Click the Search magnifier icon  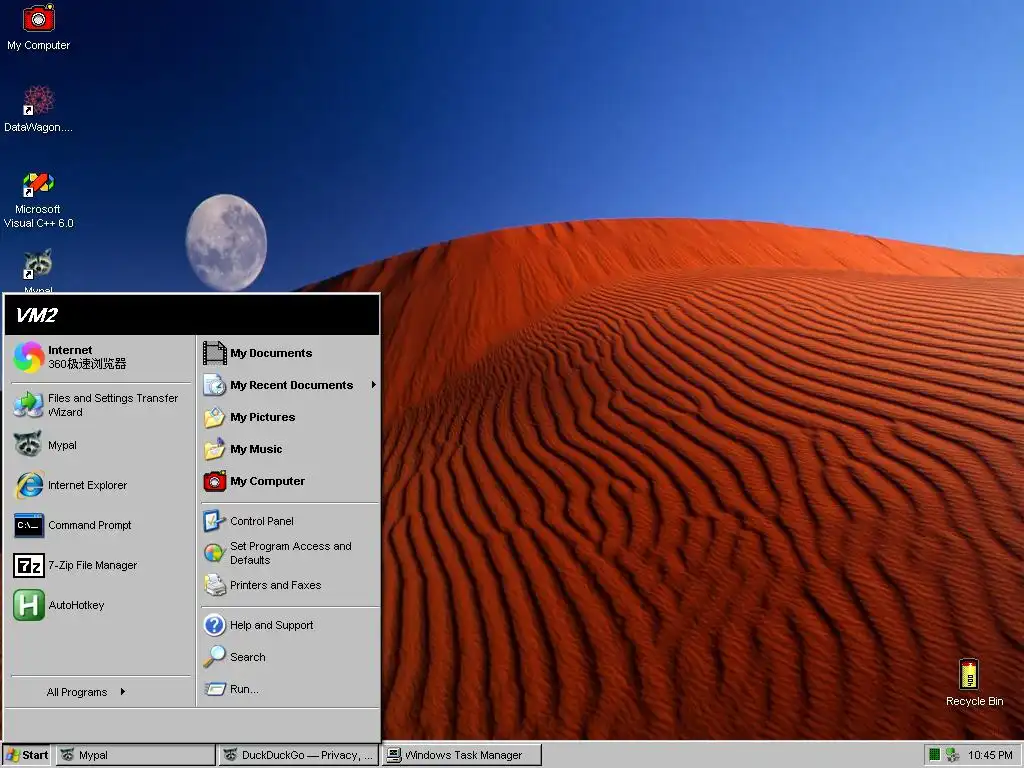(214, 657)
